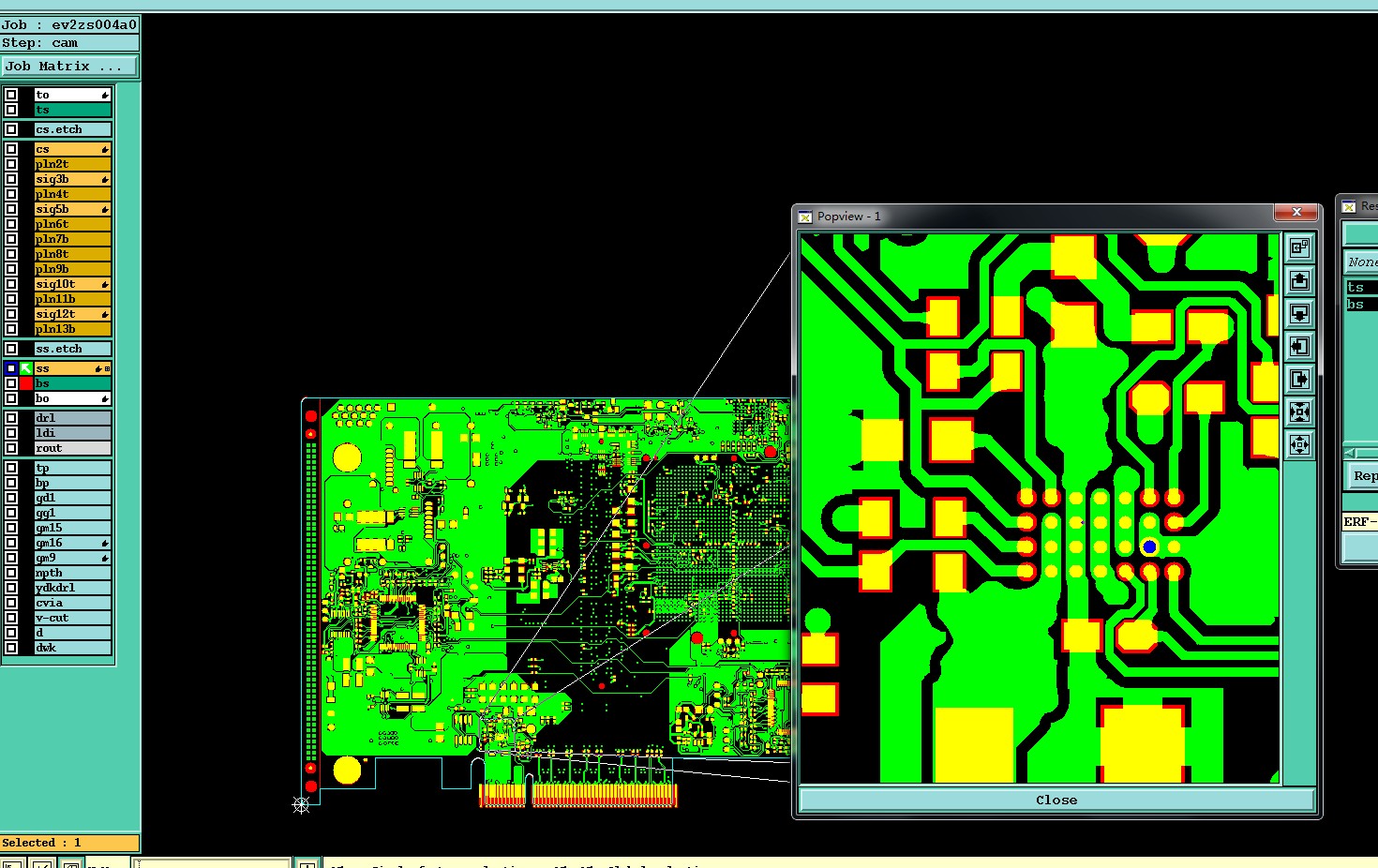Toggle display checkbox for layer ss
1378x868 pixels.
coord(11,368)
